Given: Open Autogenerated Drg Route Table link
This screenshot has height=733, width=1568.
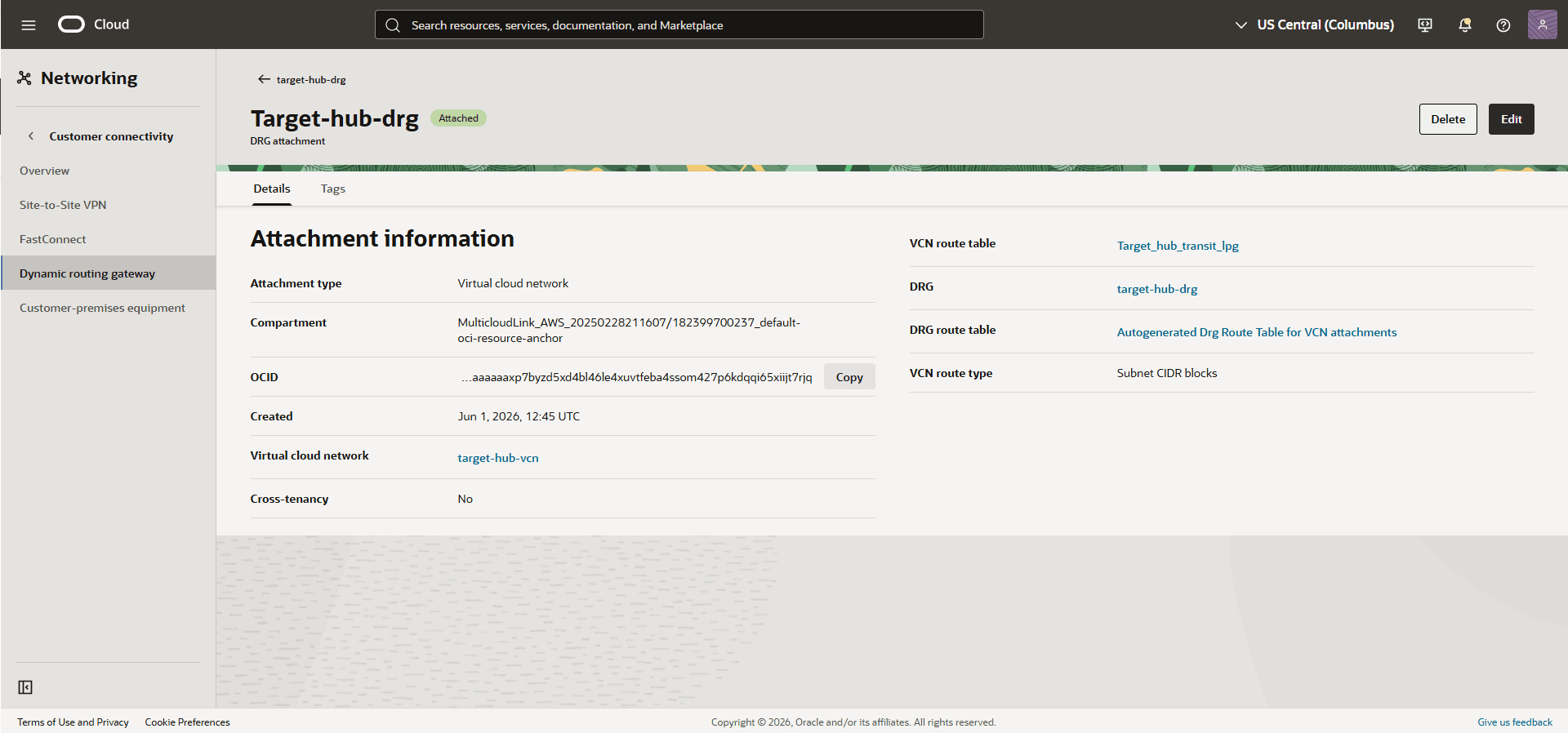Looking at the screenshot, I should click(1257, 332).
